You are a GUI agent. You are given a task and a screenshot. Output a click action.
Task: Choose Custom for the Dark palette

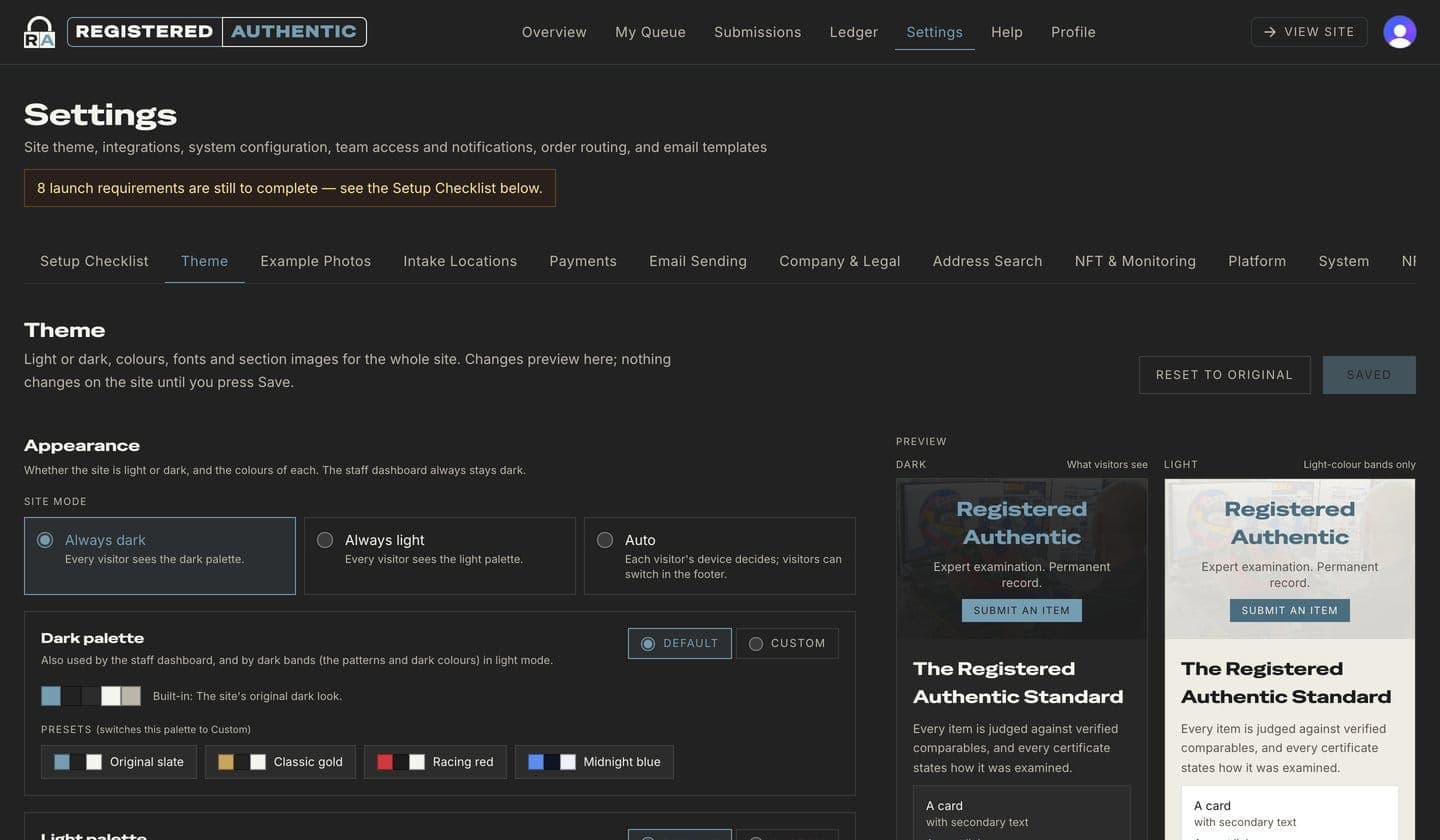[x=787, y=643]
